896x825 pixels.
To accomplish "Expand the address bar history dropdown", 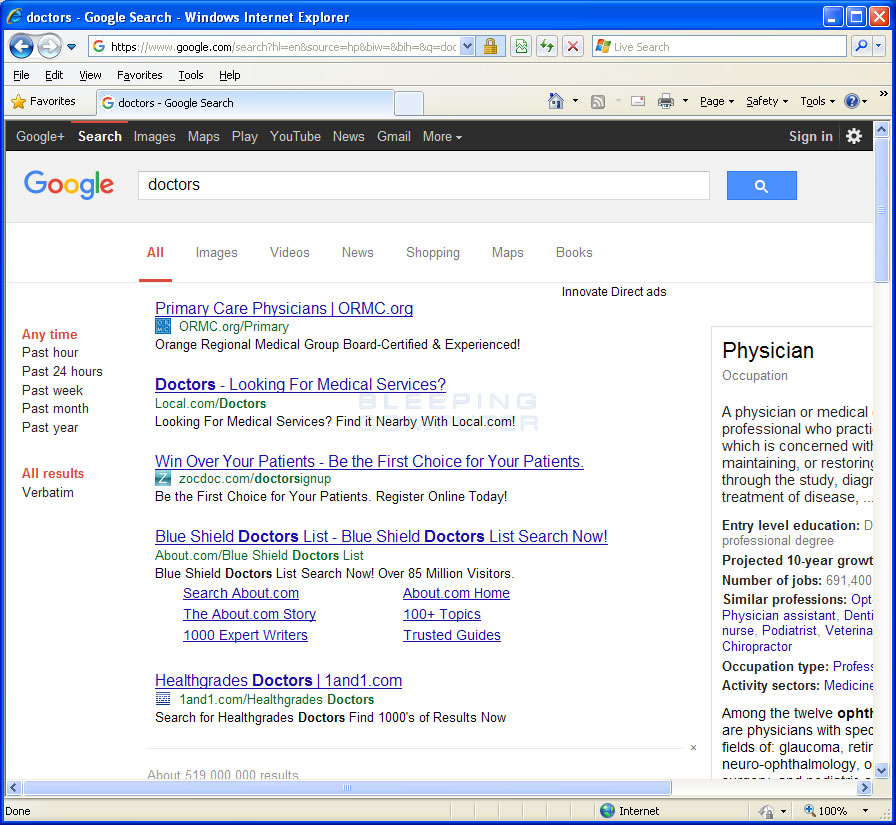I will pos(467,46).
